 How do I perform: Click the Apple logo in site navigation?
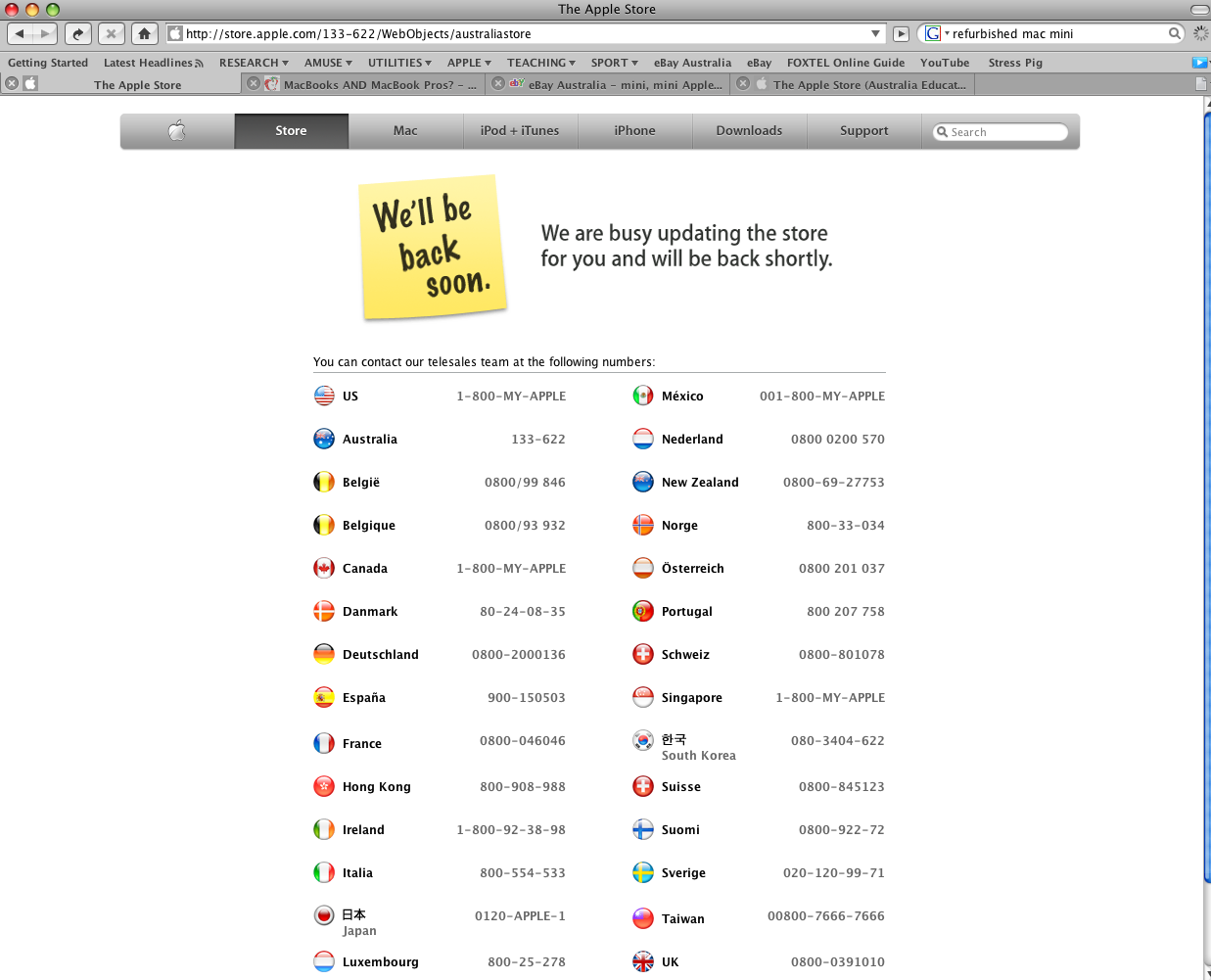tap(177, 131)
